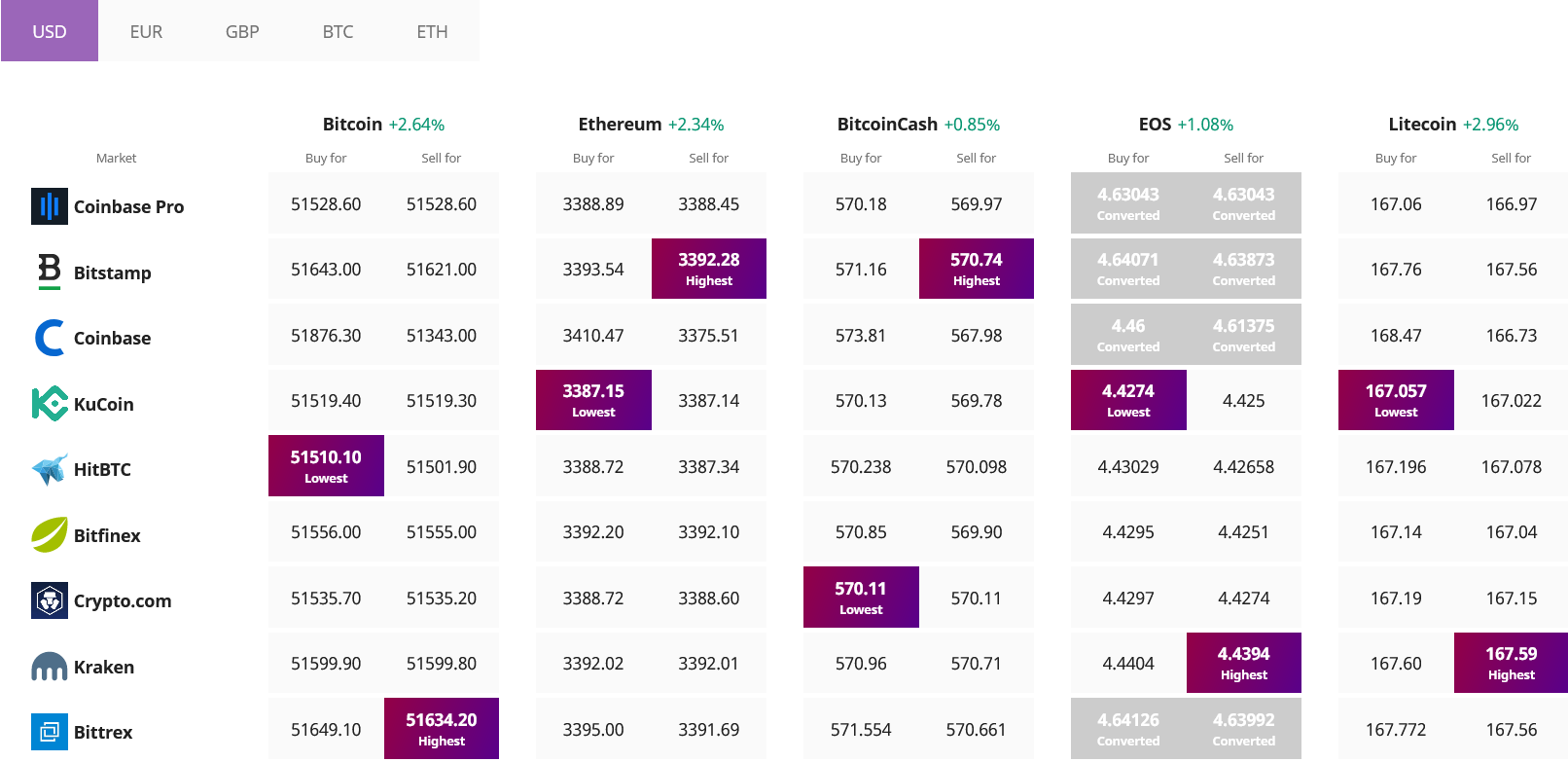
Task: Click the Bitcoin column heading
Action: (x=352, y=124)
